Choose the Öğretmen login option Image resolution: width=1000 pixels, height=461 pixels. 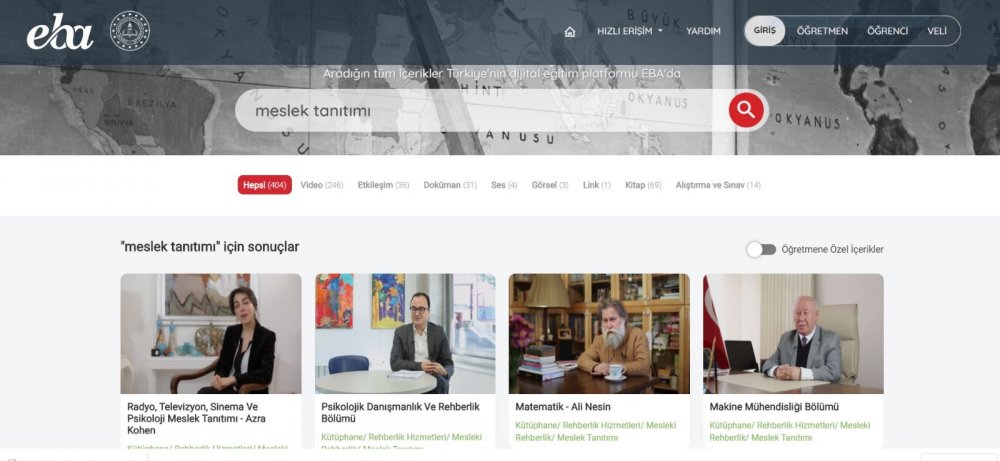[822, 31]
